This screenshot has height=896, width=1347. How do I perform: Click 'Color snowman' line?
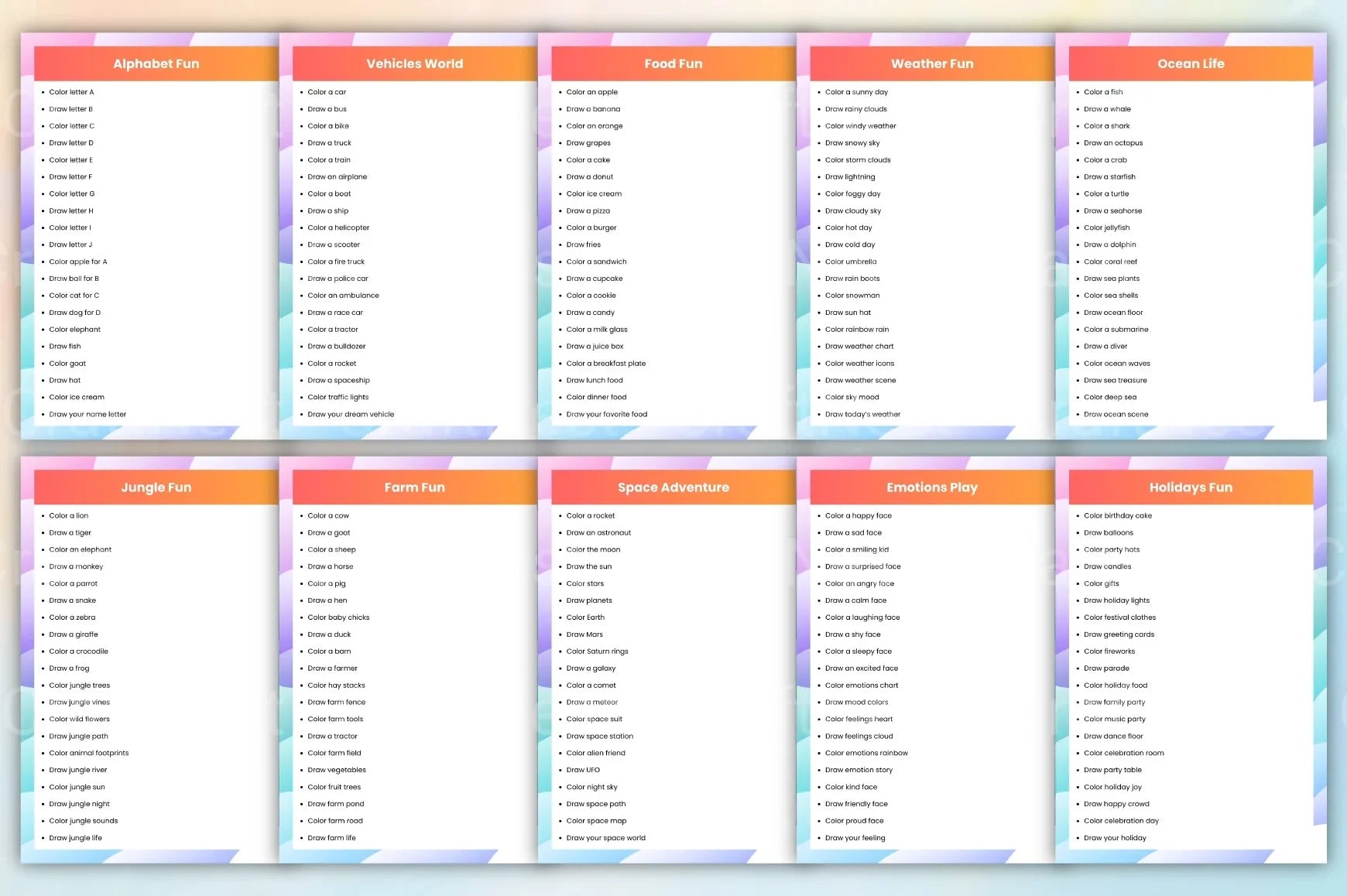(852, 296)
